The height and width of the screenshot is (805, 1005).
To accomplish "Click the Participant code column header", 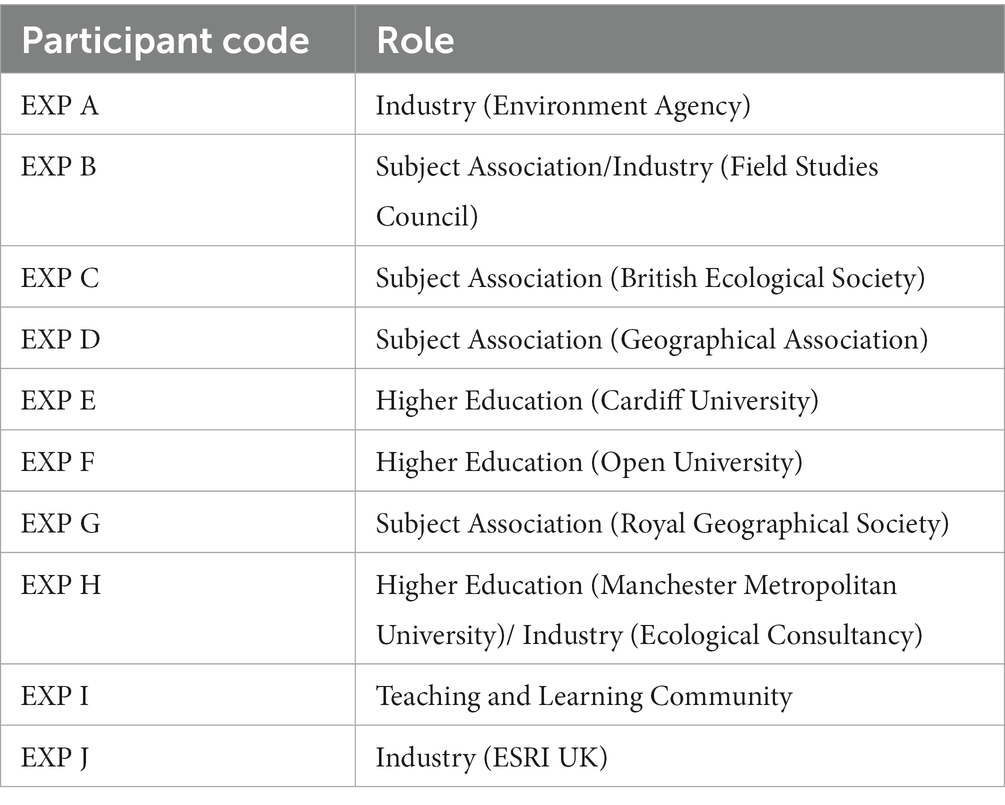I will (x=165, y=41).
